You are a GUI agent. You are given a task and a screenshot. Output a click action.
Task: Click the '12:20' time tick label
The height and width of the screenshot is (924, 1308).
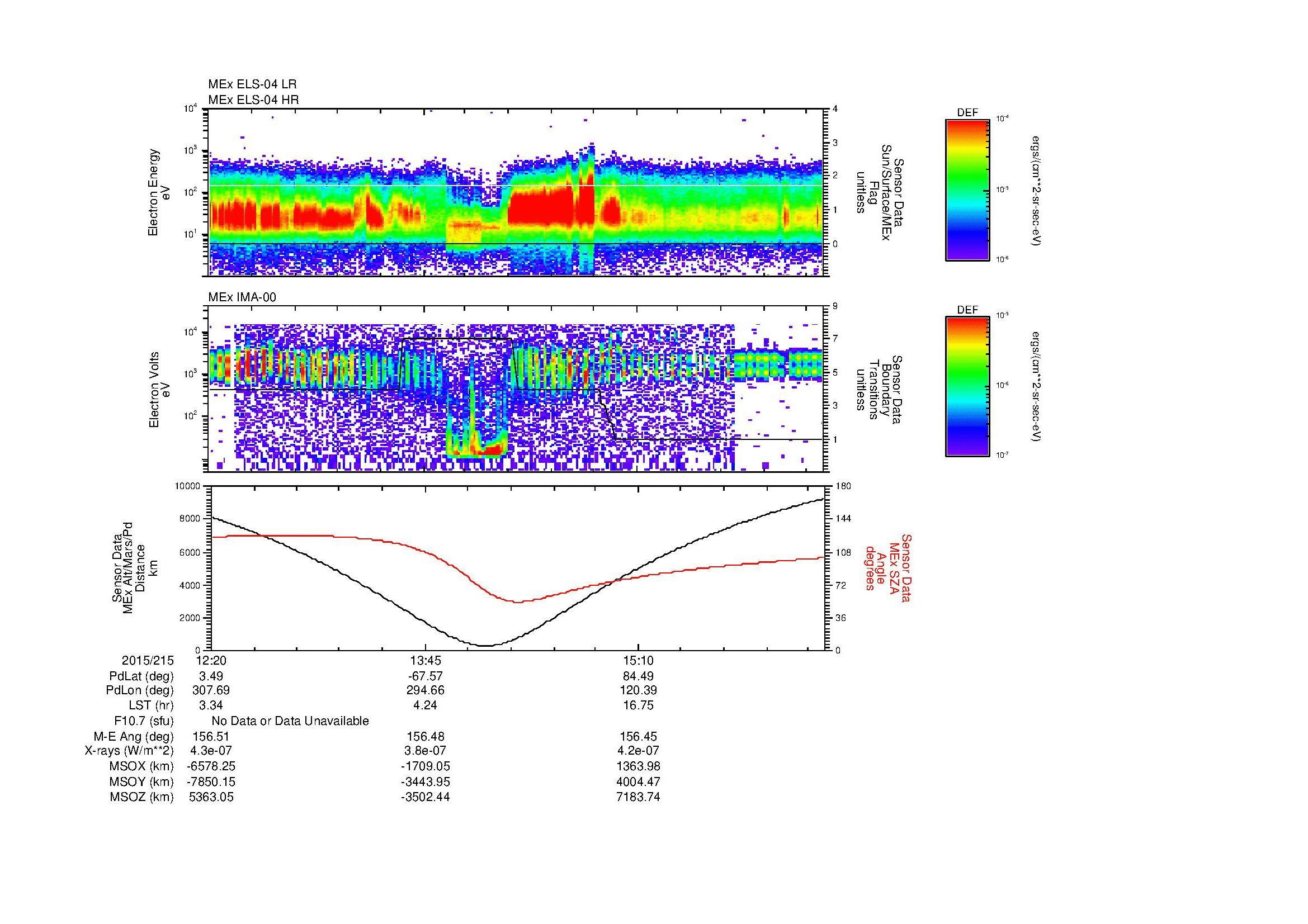[x=211, y=661]
